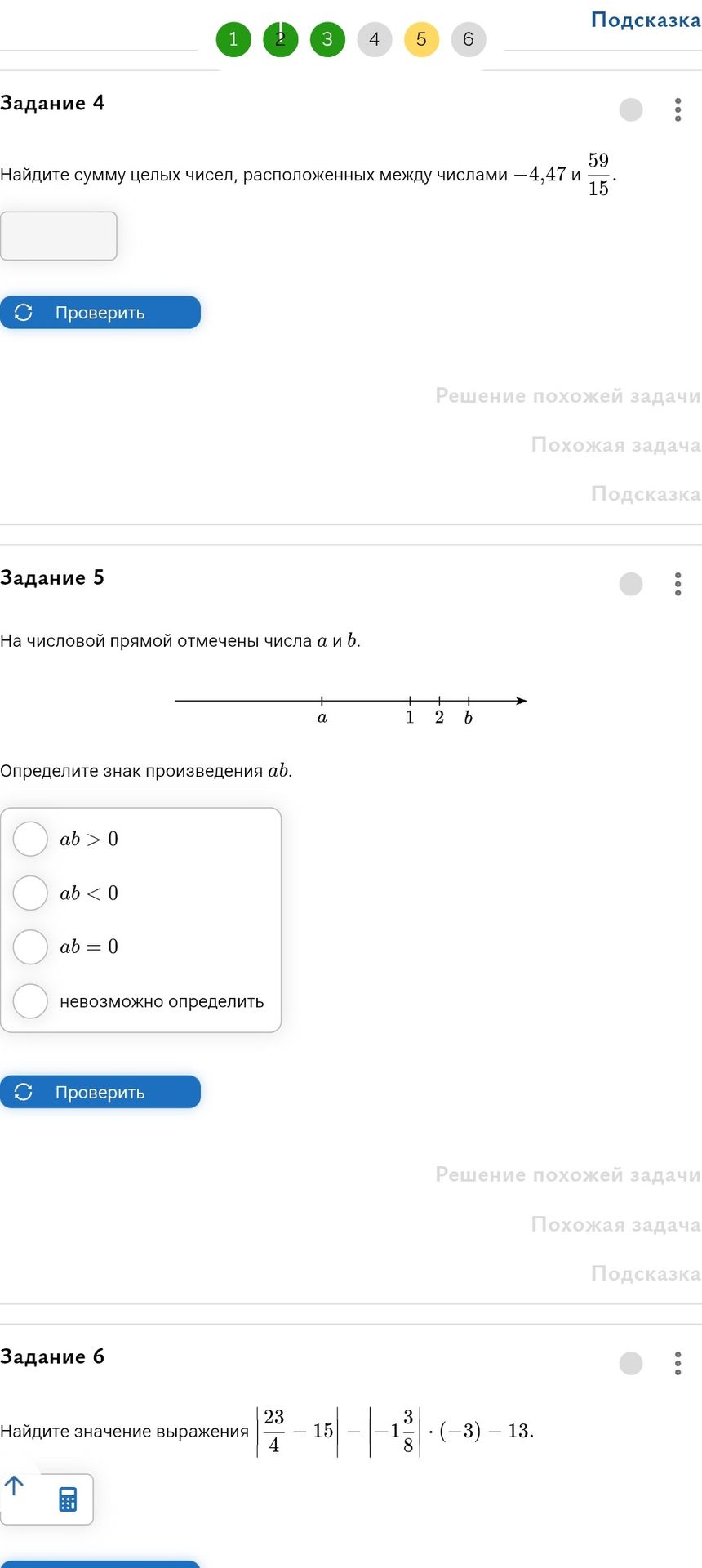702x1568 pixels.
Task: Select the ab > 0 radio option
Action: (x=30, y=839)
